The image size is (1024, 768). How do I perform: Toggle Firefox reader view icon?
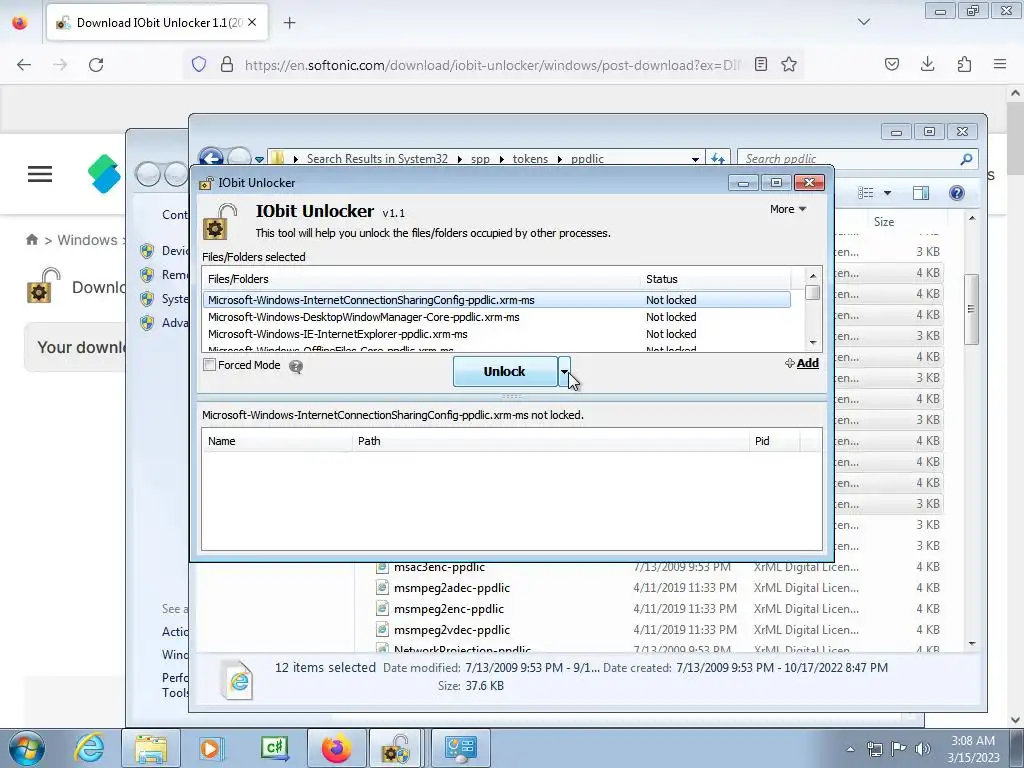click(761, 64)
